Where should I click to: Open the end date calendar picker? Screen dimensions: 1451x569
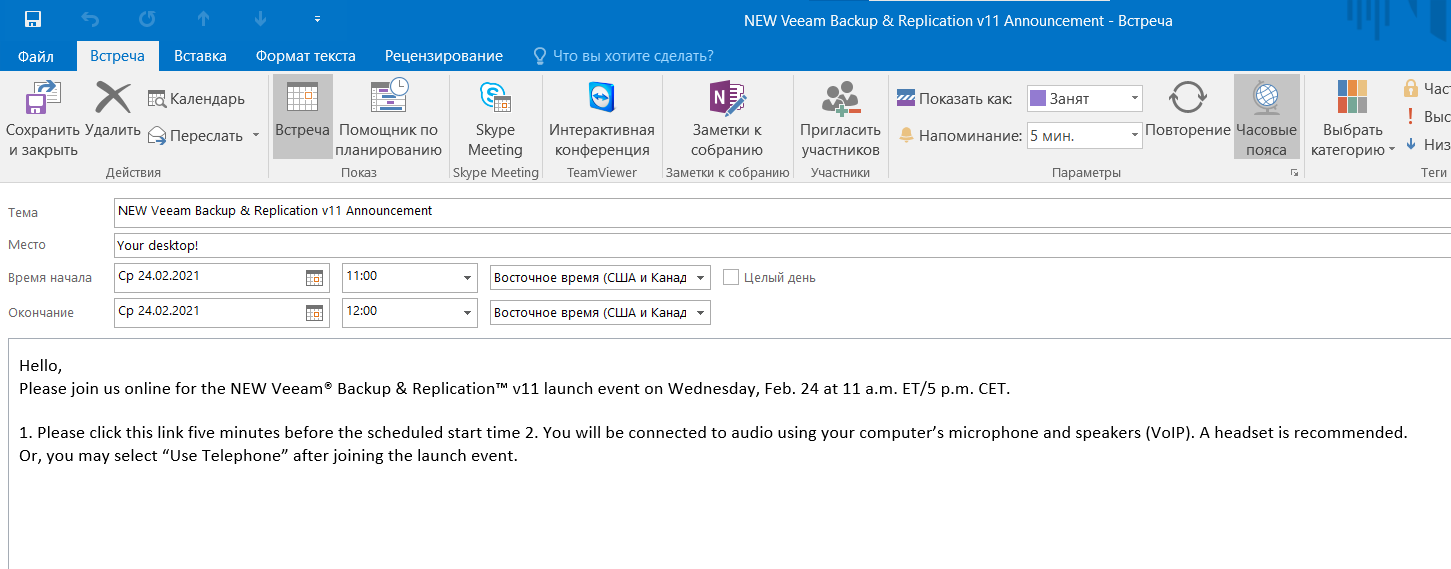[314, 313]
